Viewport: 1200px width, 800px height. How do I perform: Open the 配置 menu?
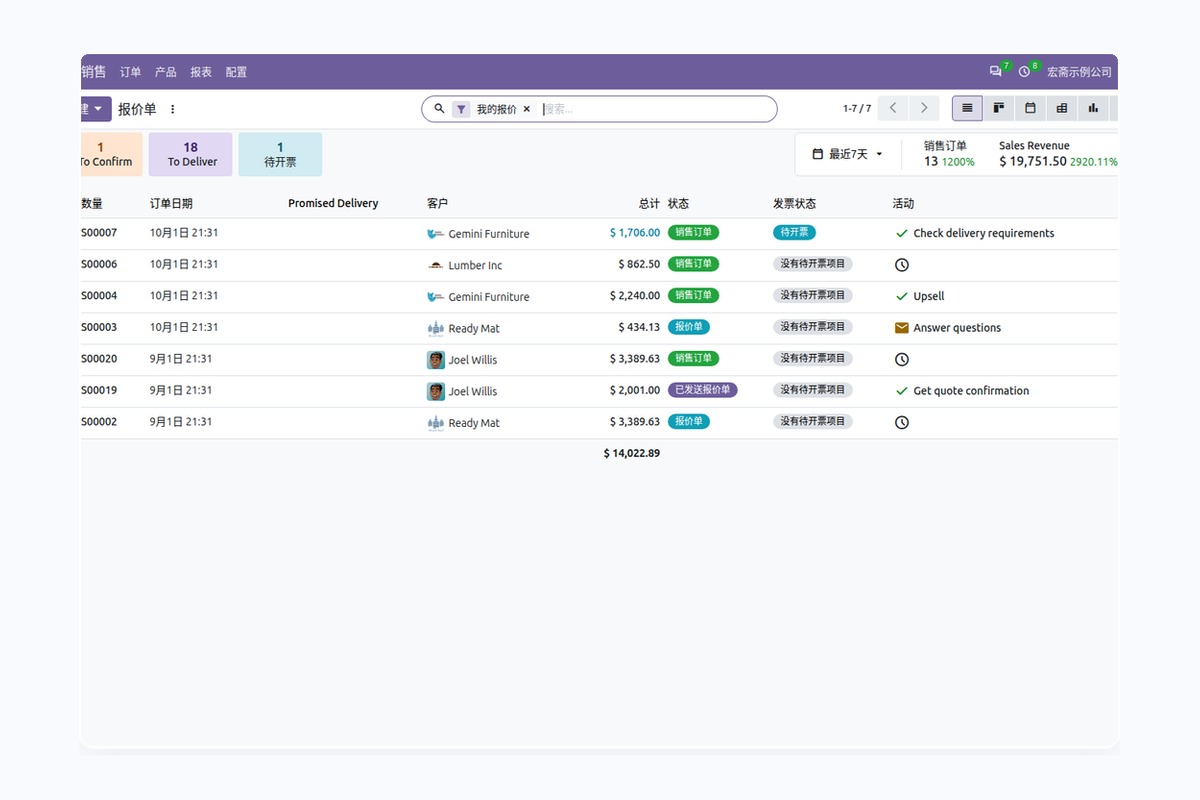click(236, 72)
